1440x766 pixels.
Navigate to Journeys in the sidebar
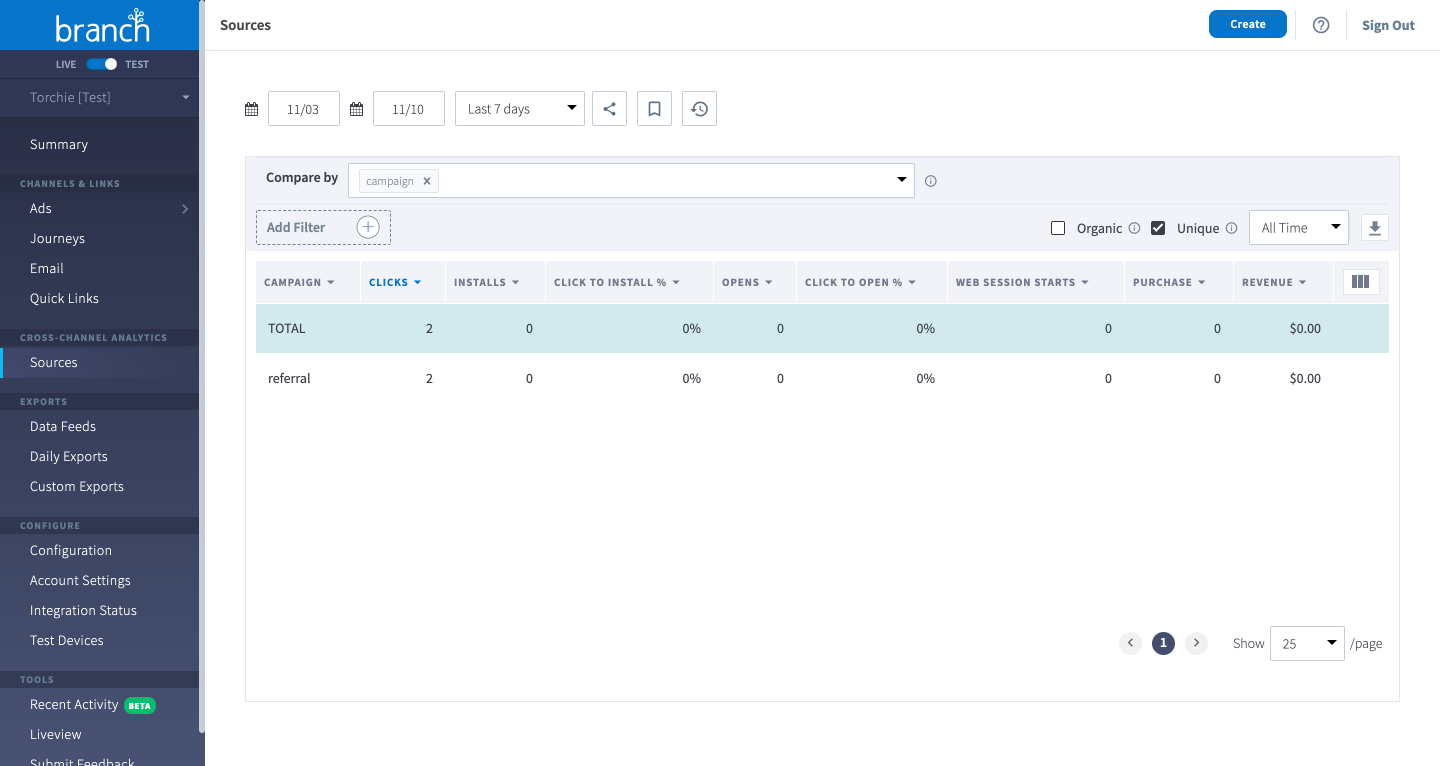(57, 238)
